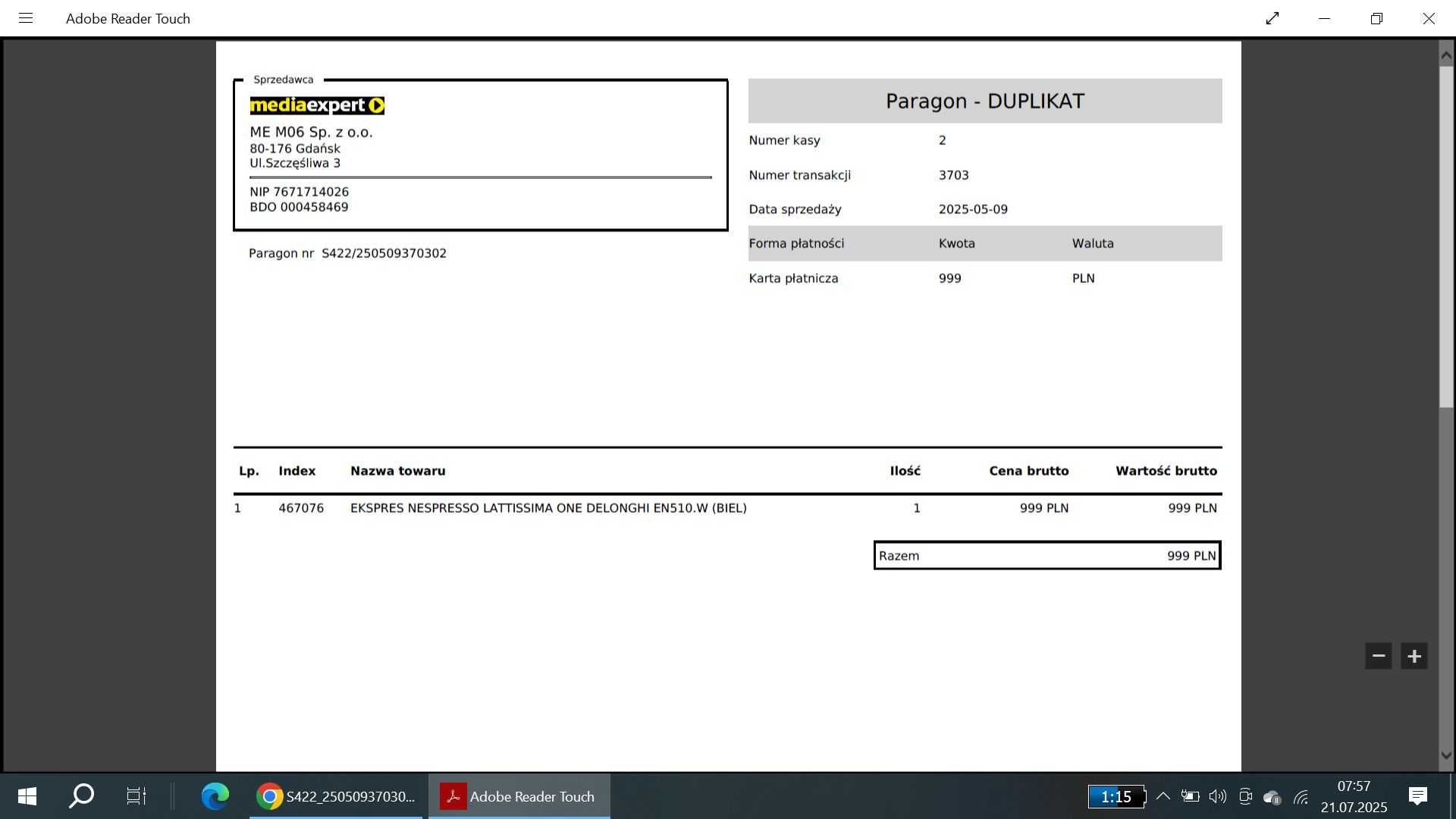Open power battery status tray icon
Image resolution: width=1456 pixels, height=819 pixels.
1190,796
